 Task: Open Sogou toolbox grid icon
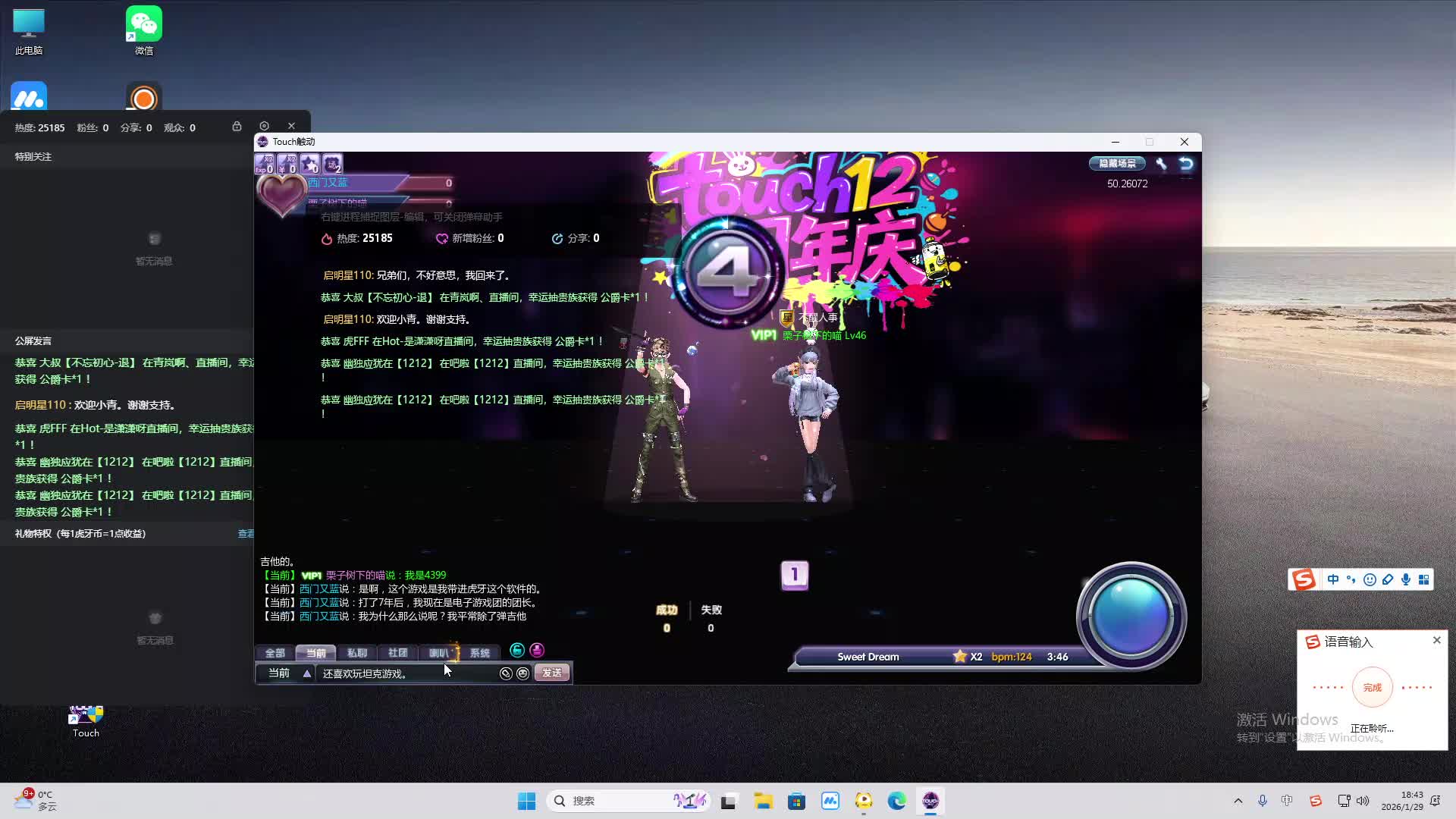[1424, 580]
